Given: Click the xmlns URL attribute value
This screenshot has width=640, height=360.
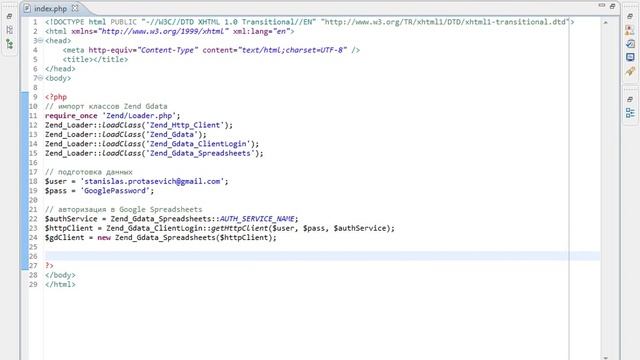Looking at the screenshot, I should pyautogui.click(x=163, y=31).
